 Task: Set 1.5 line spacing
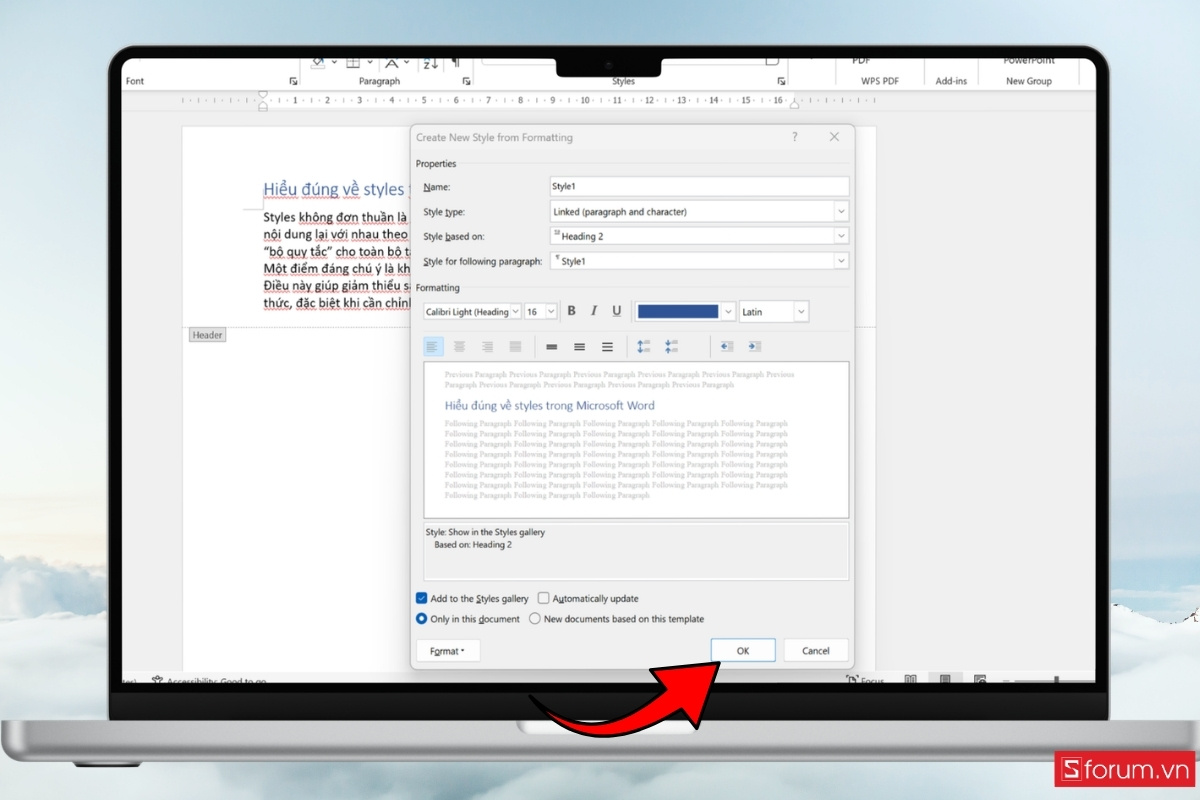(579, 346)
